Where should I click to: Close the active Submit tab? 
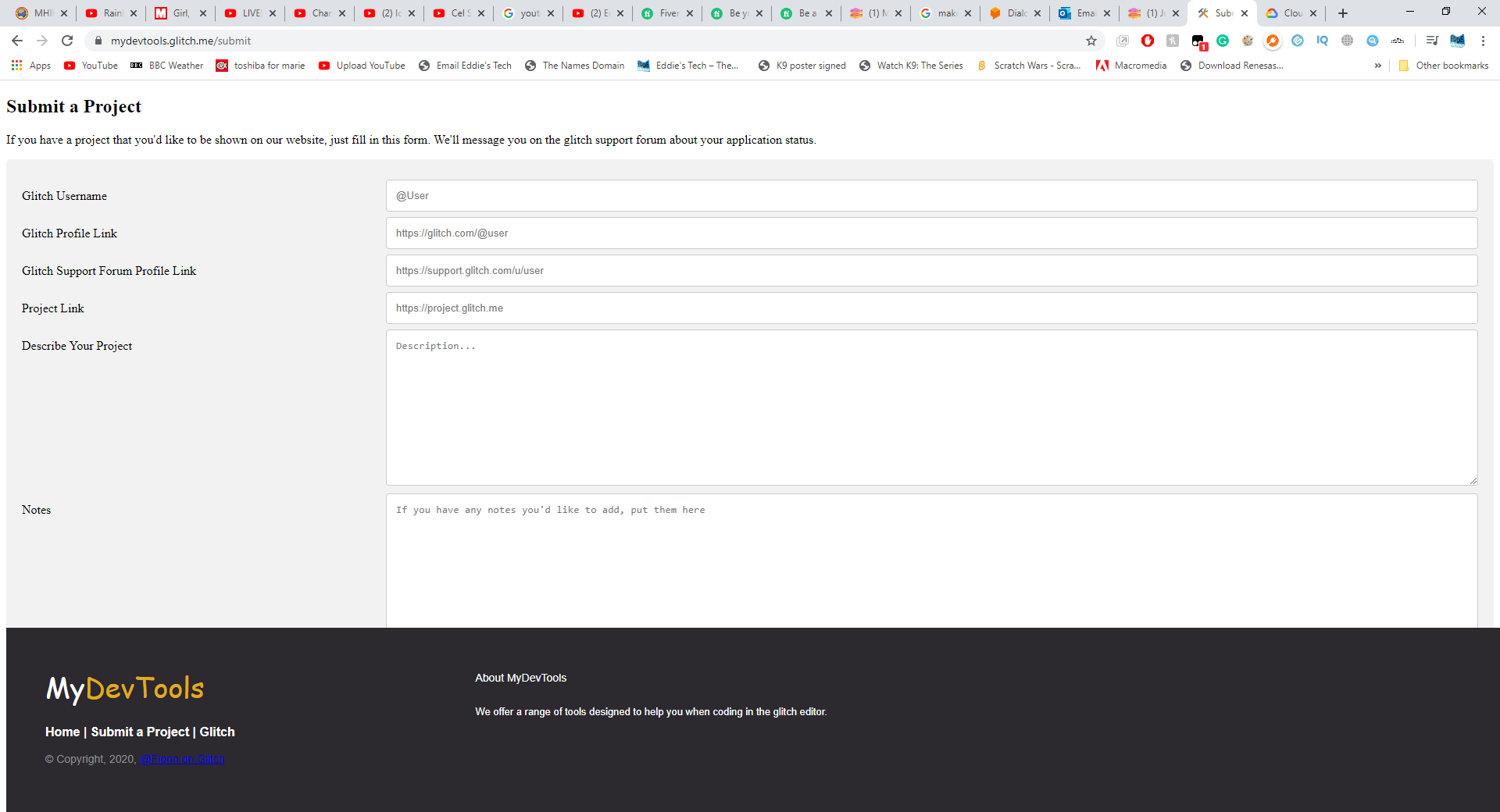1245,13
